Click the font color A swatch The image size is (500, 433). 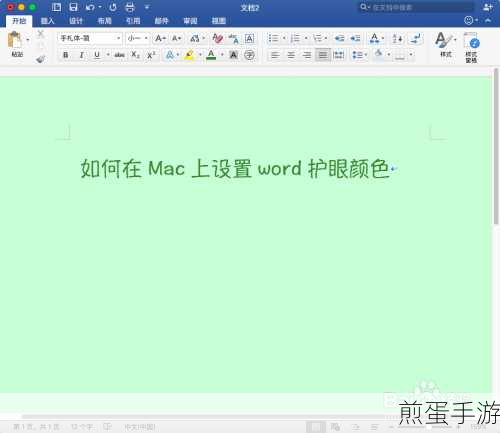(211, 55)
